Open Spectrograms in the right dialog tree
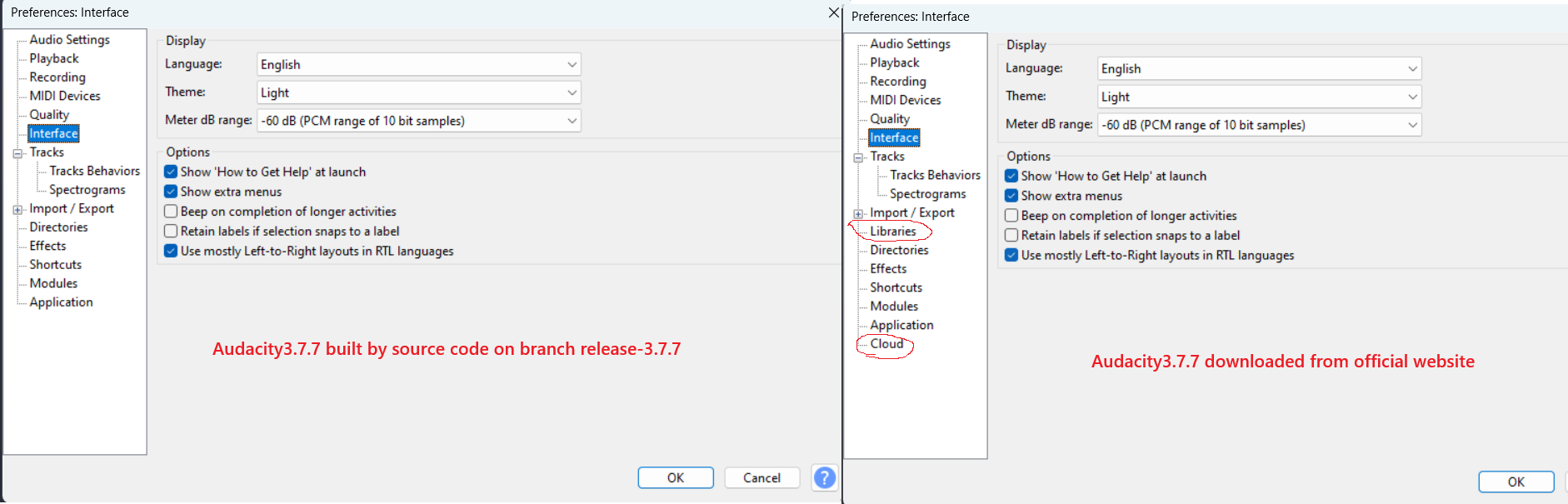 tap(927, 194)
